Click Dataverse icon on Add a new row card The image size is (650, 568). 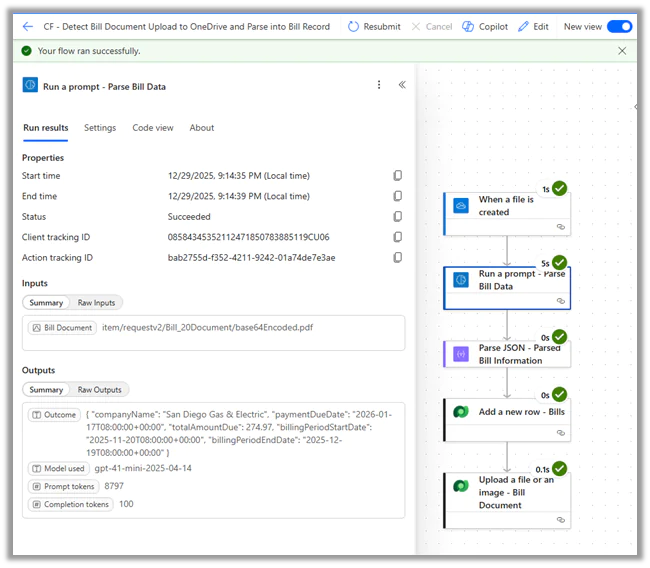[461, 412]
